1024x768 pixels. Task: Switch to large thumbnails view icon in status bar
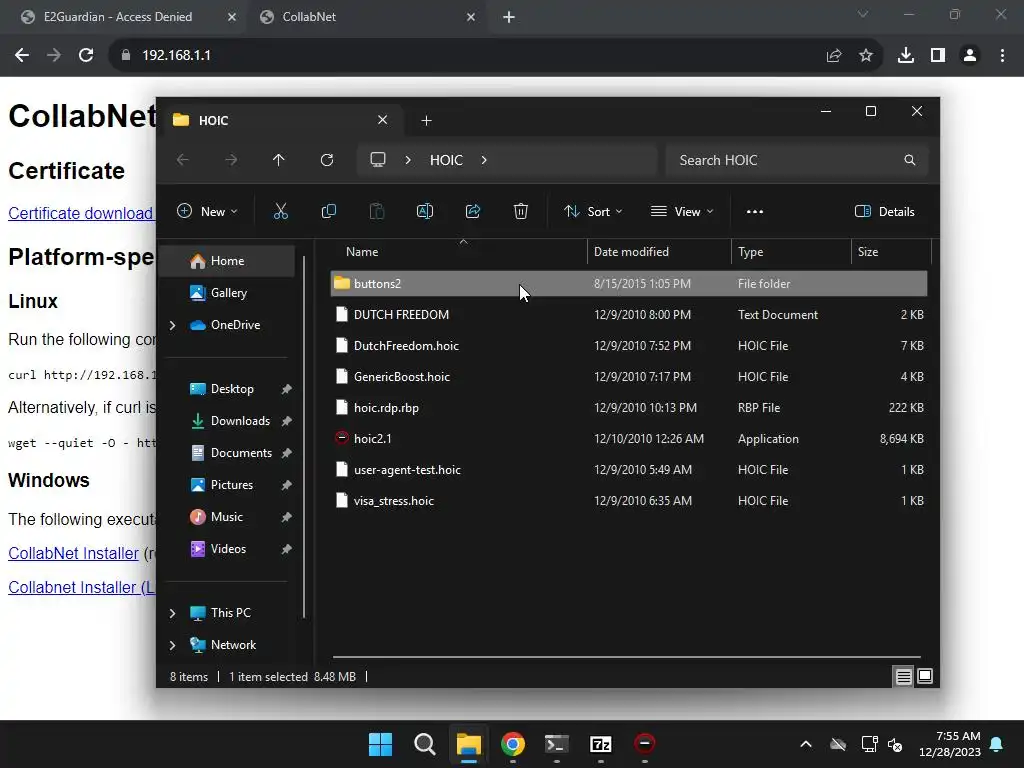pyautogui.click(x=925, y=677)
